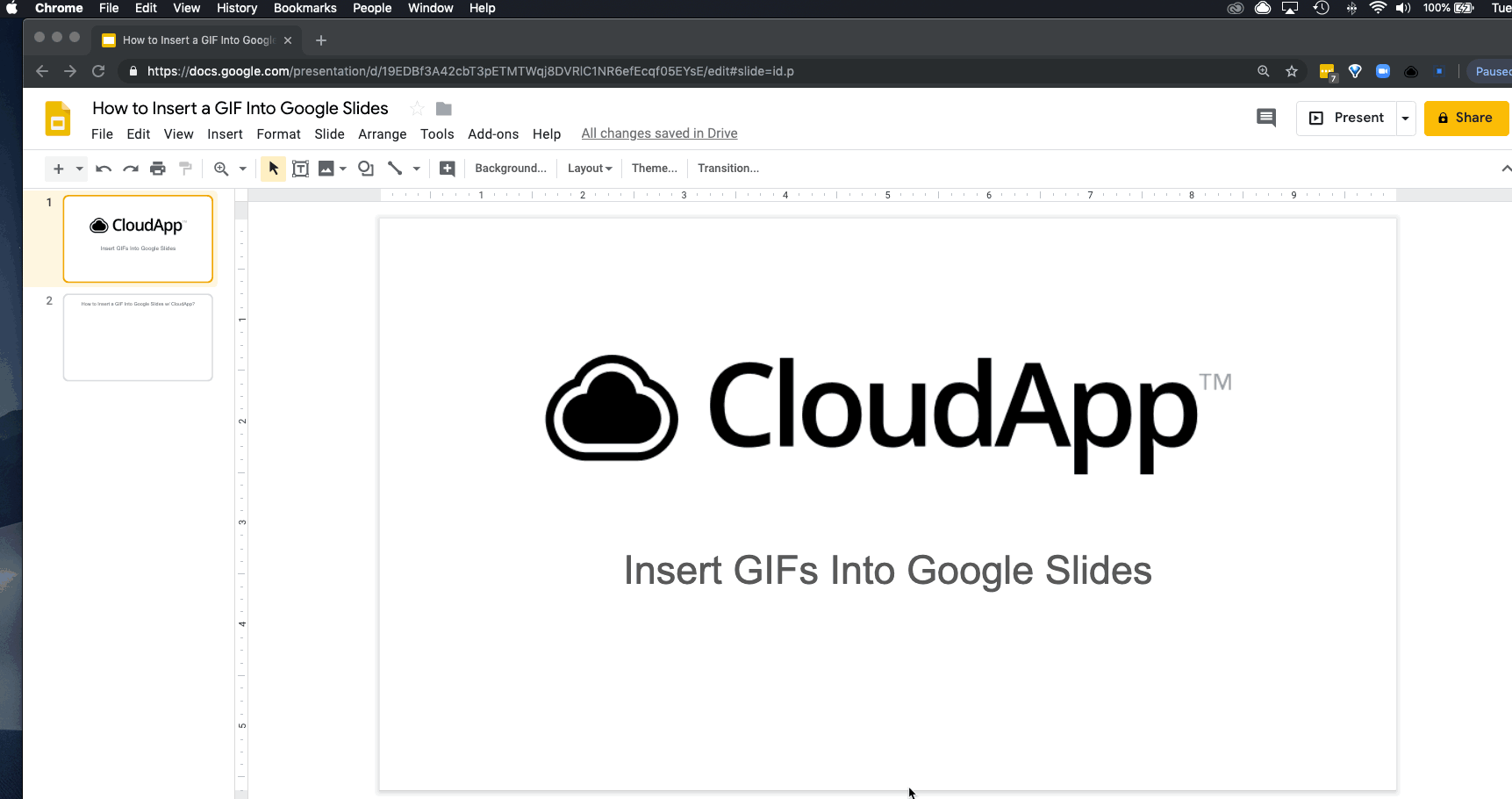The height and width of the screenshot is (799, 1512).
Task: Select the Shape tool
Action: click(366, 169)
